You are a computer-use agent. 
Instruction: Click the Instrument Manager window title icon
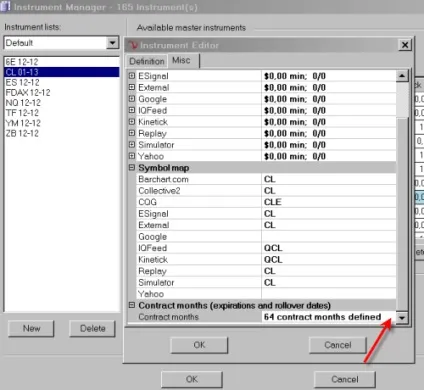click(x=5, y=7)
